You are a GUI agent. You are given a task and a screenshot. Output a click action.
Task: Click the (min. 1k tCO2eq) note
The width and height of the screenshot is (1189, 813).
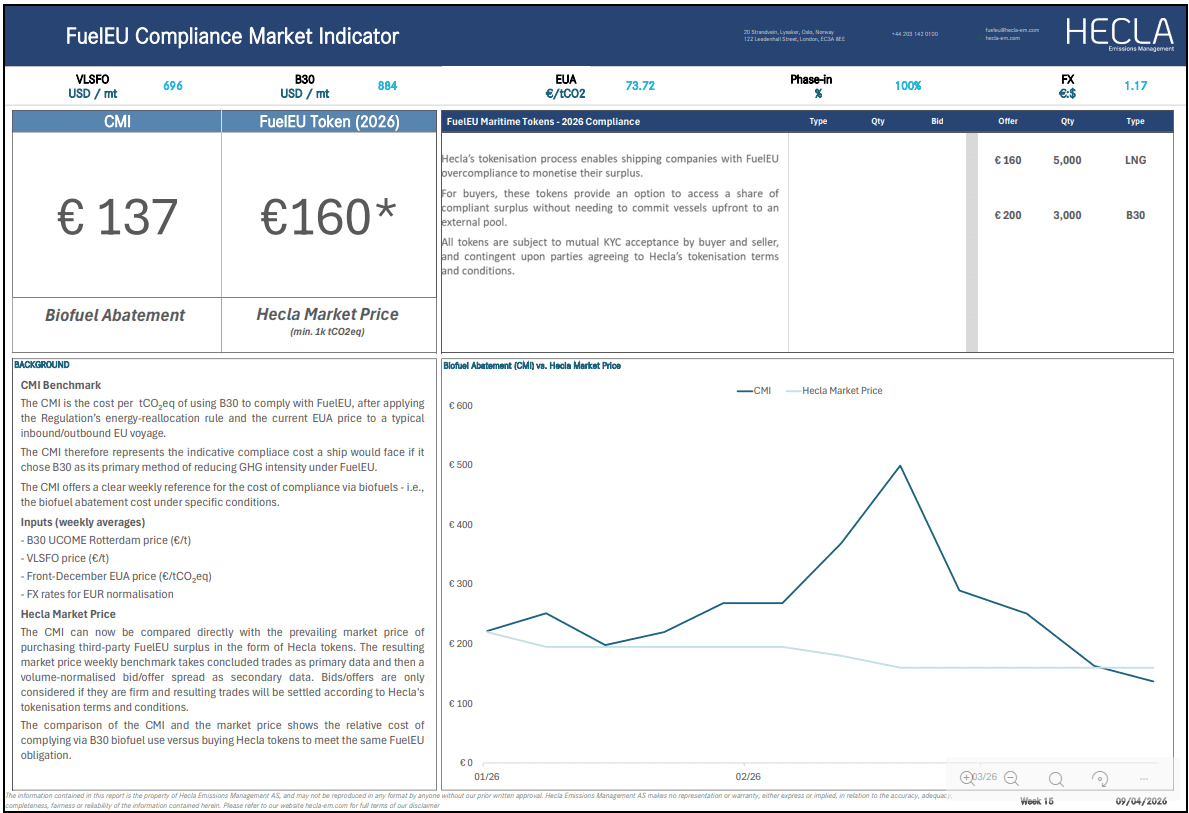coord(328,332)
